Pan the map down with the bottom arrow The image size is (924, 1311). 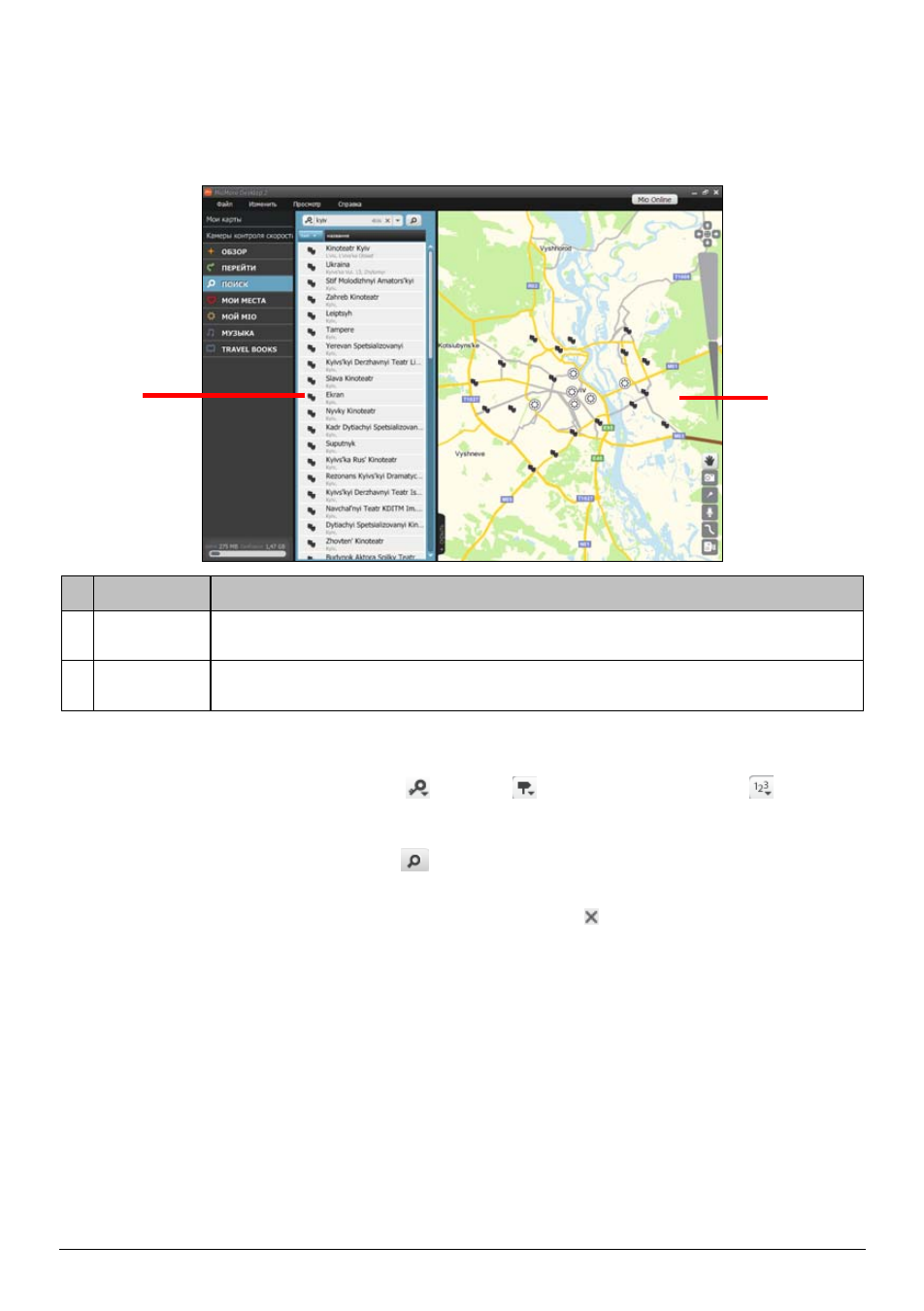click(708, 243)
